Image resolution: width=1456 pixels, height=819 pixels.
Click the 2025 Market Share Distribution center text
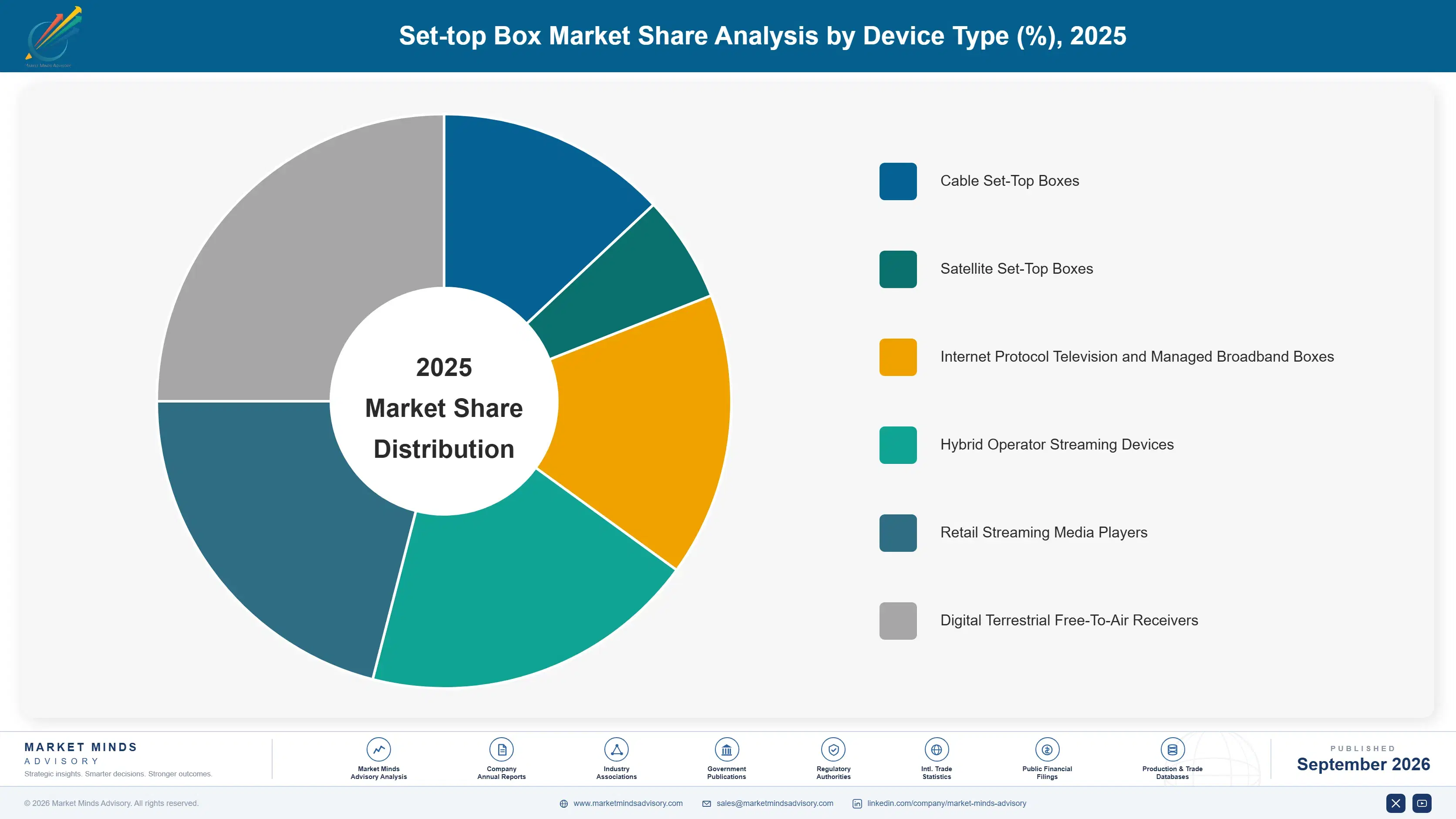click(x=444, y=408)
